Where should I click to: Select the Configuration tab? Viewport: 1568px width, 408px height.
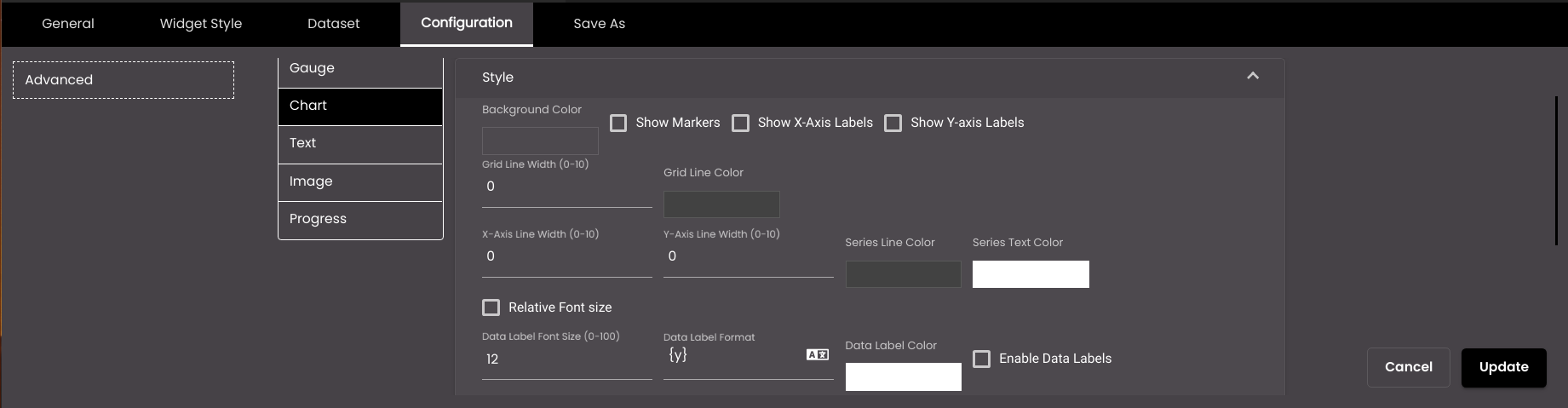point(467,23)
